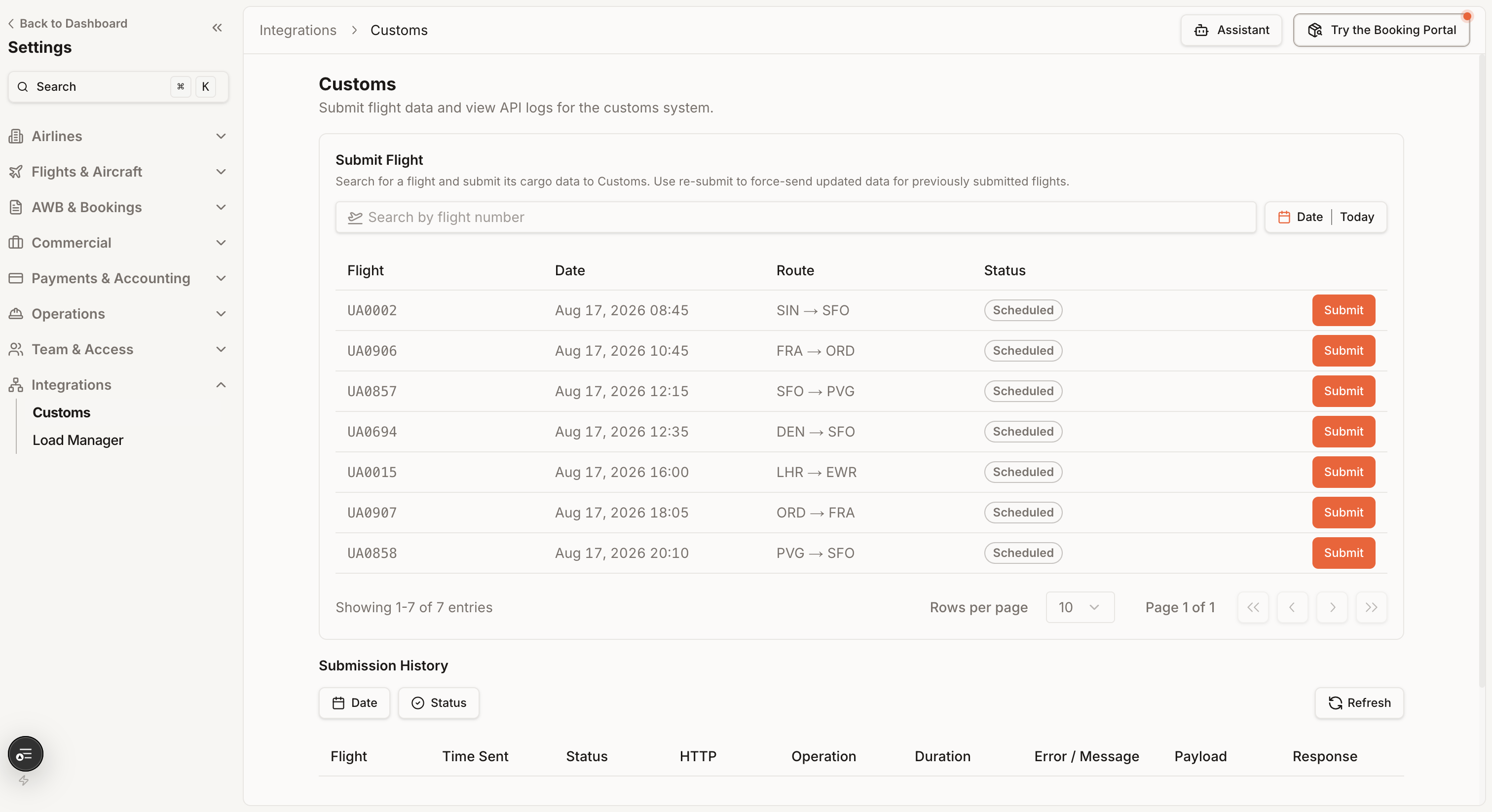Open Submission History Status filter
Image resolution: width=1492 pixels, height=812 pixels.
pyautogui.click(x=439, y=702)
